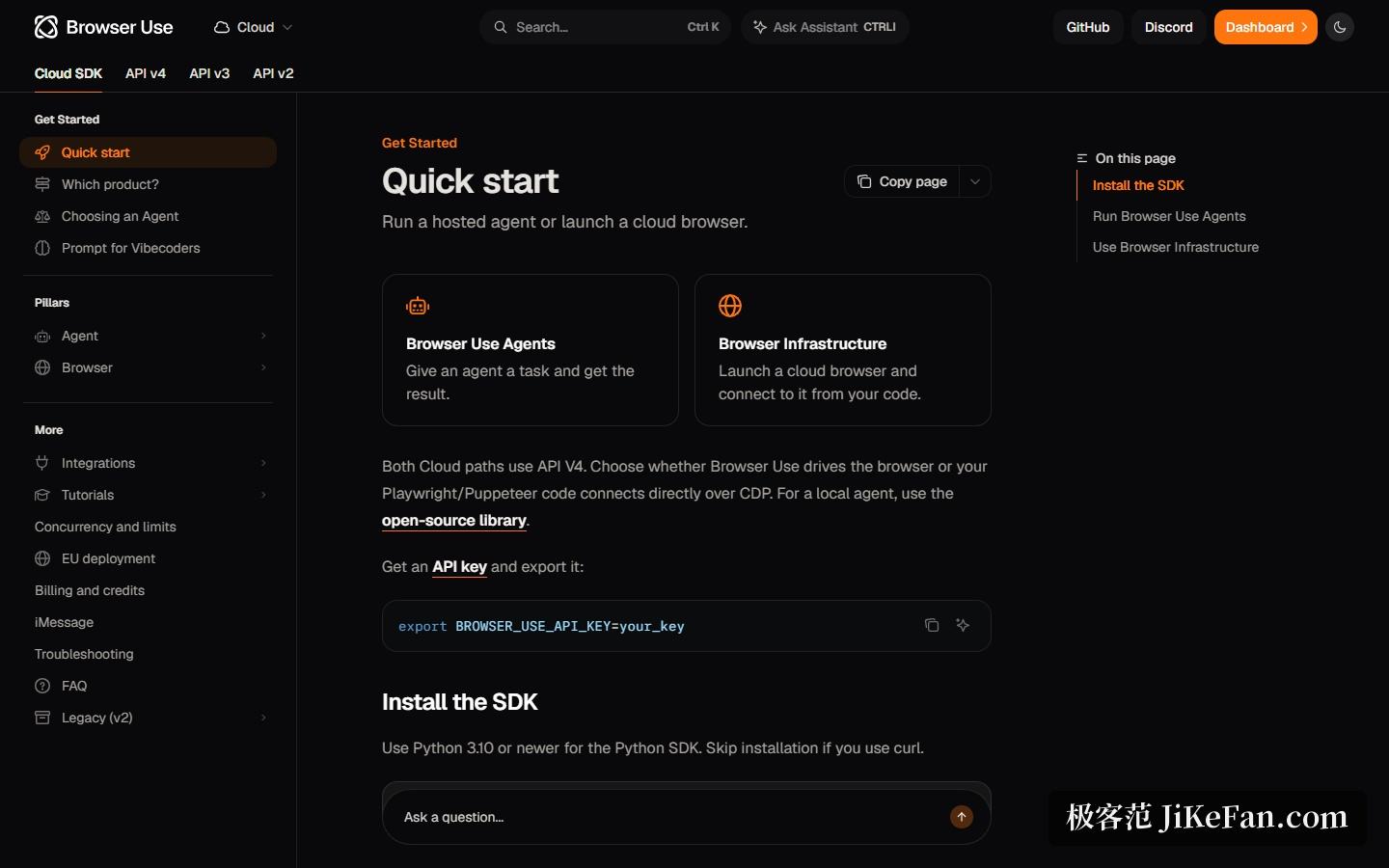Click the archive icon beside Legacy (v2)
The width and height of the screenshot is (1389, 868).
coord(42,718)
